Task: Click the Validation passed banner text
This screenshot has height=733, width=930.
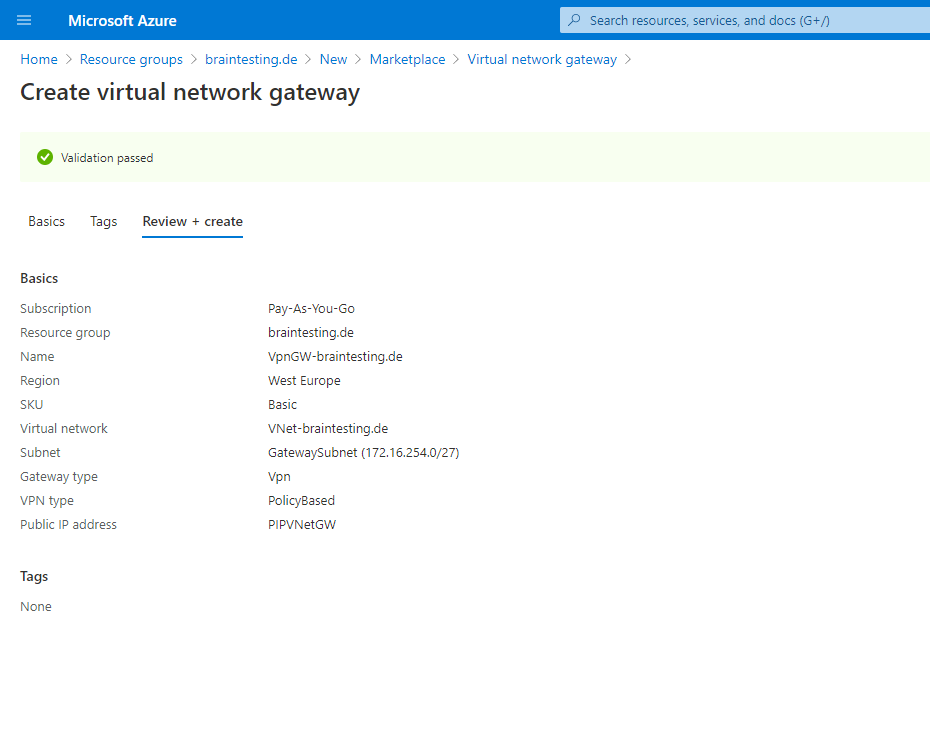Action: tap(107, 158)
